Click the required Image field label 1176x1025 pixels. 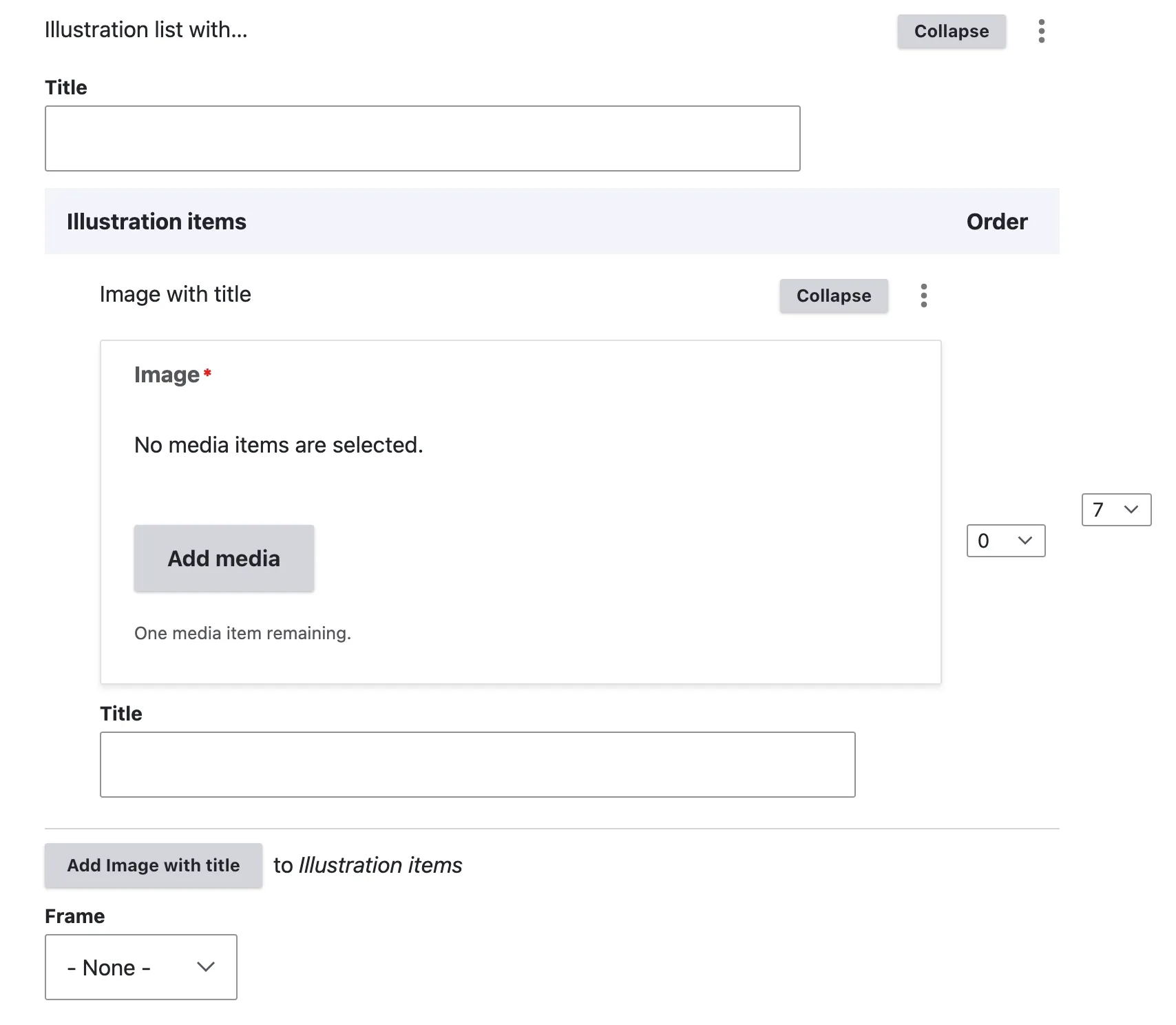click(167, 375)
